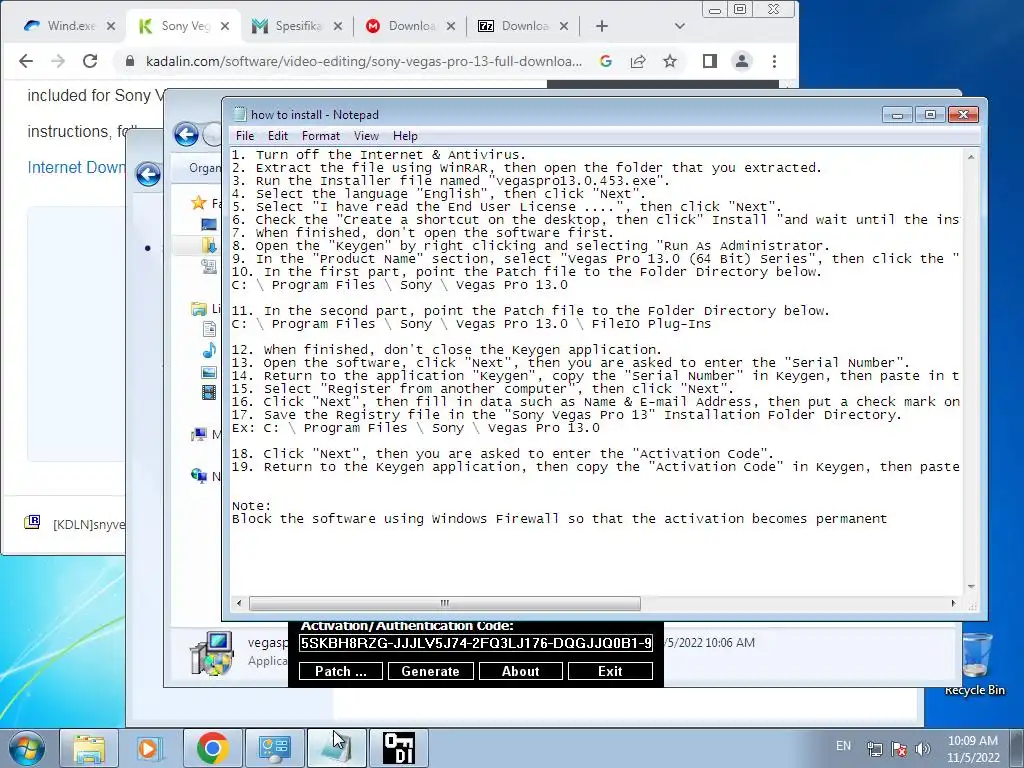Click the About button in keygen

pyautogui.click(x=520, y=671)
